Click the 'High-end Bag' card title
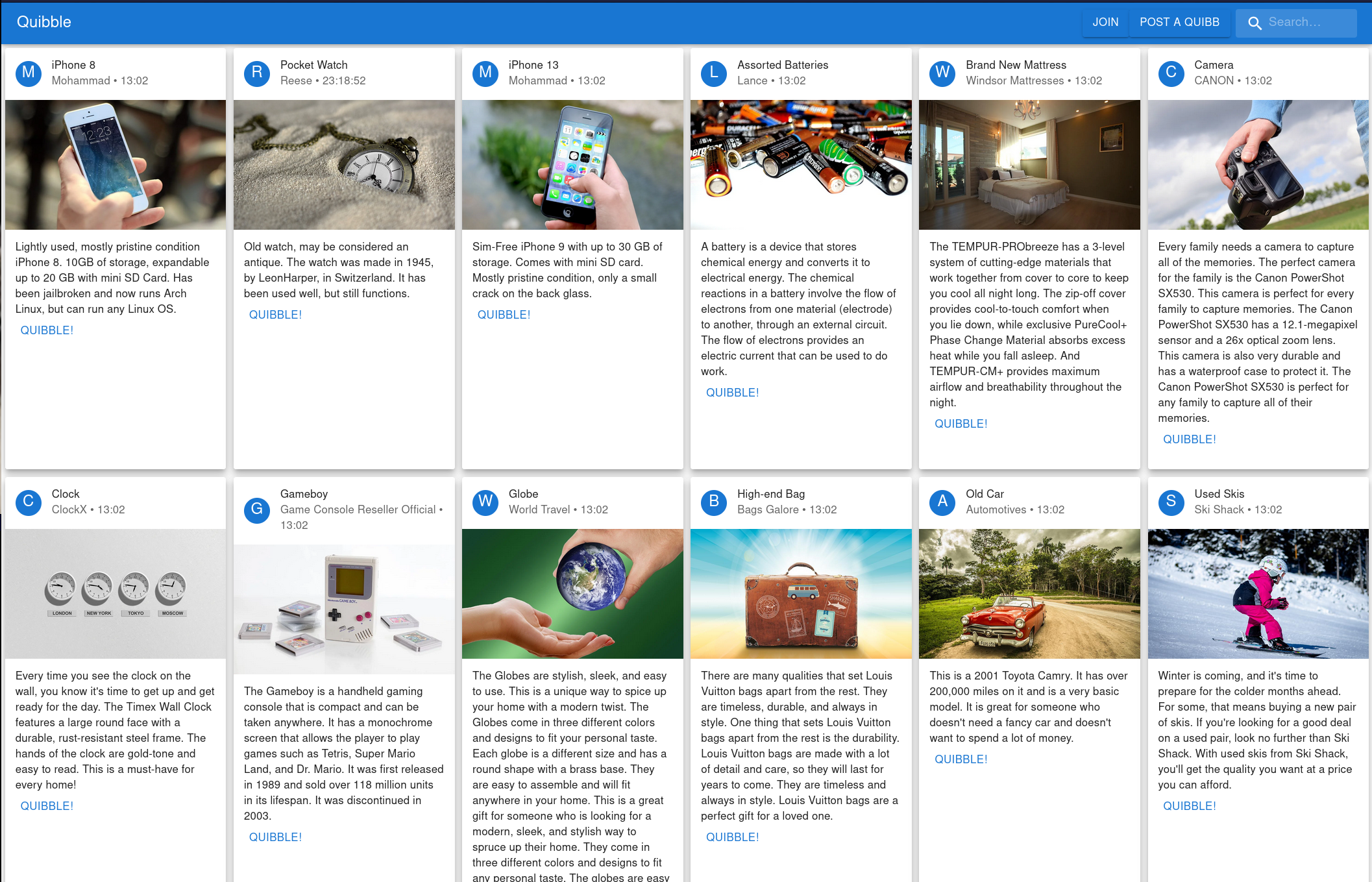 [771, 494]
